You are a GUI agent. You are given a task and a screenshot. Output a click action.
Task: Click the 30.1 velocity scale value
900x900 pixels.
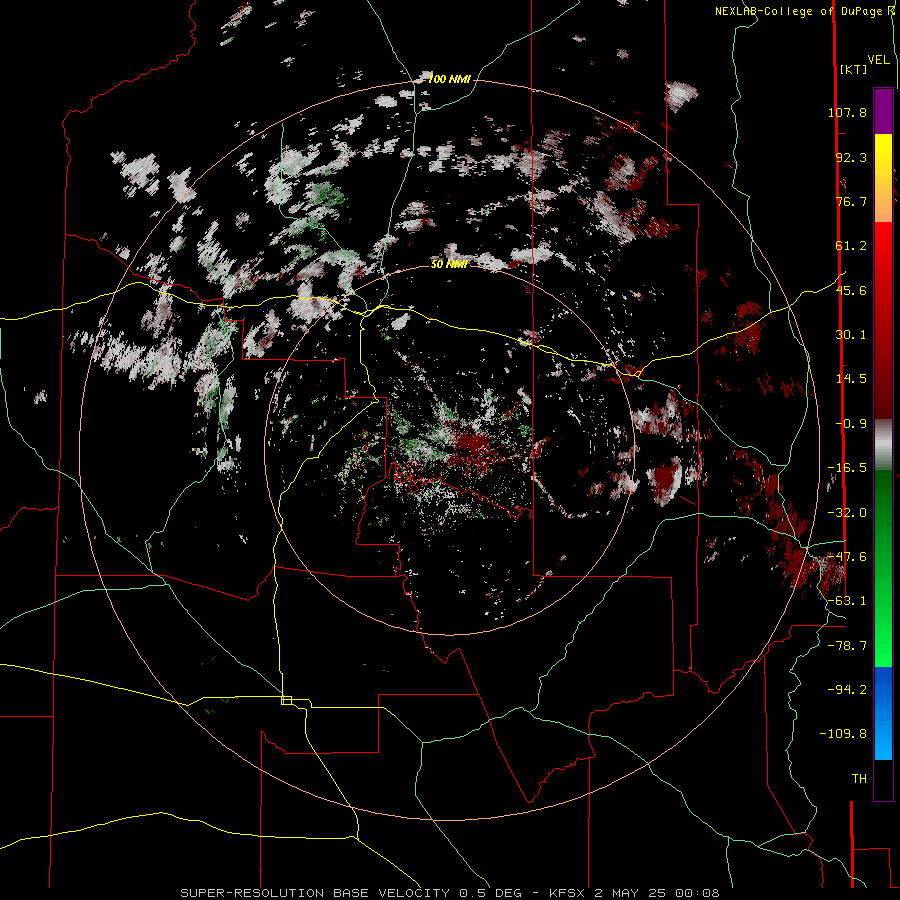[x=851, y=335]
